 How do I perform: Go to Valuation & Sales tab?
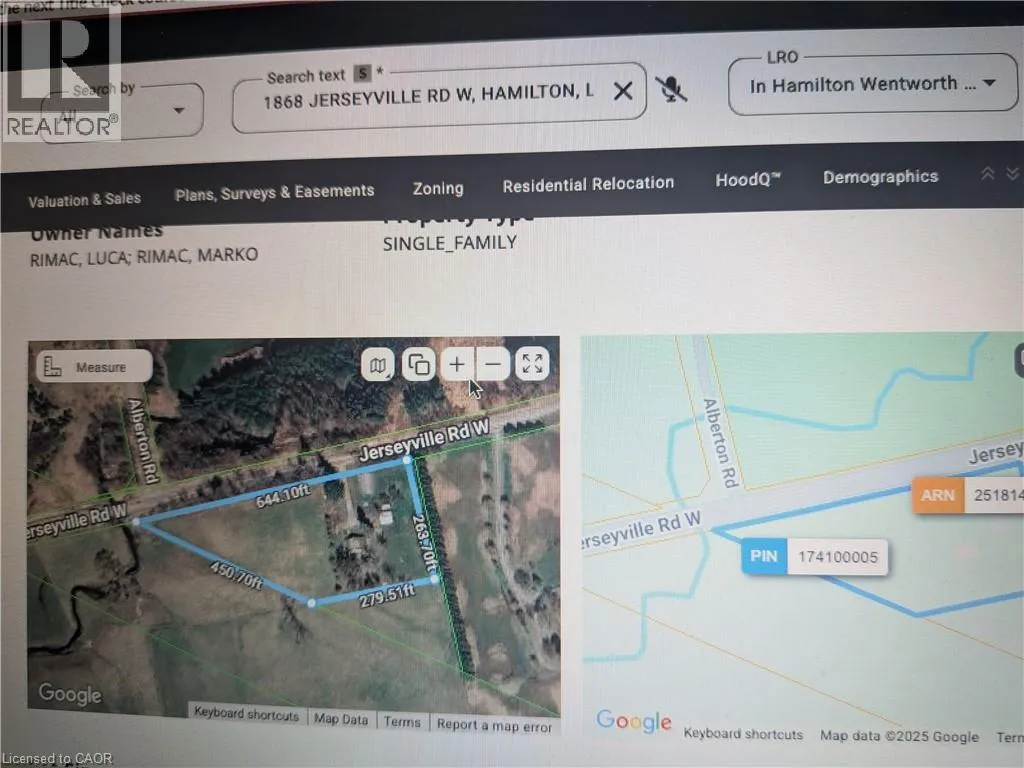tap(84, 200)
